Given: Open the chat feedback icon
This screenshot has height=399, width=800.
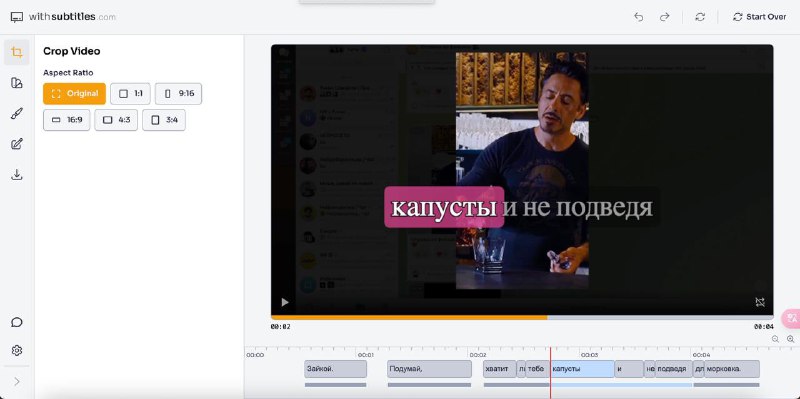Looking at the screenshot, I should pos(17,322).
